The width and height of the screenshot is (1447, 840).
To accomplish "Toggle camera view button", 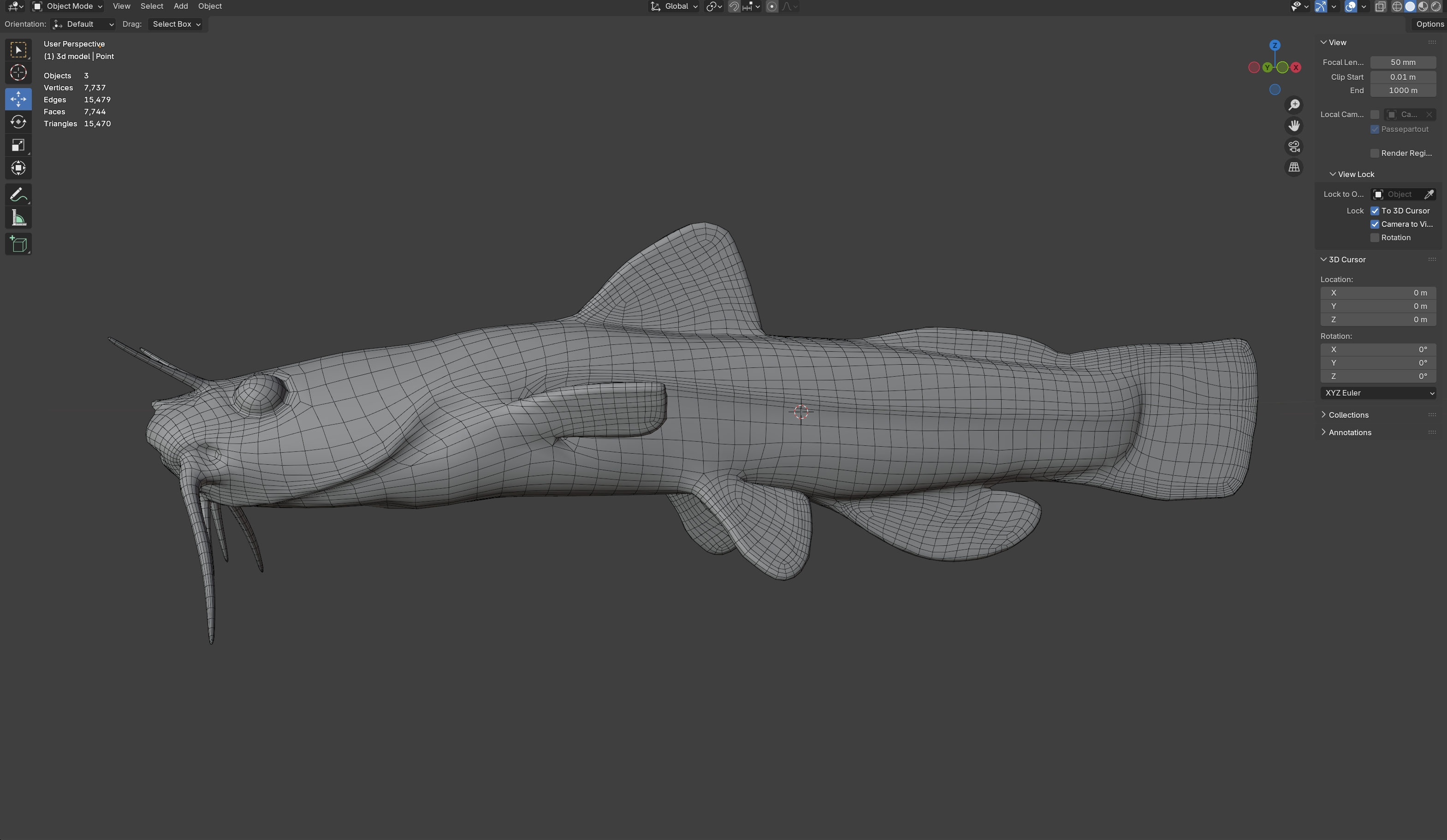I will point(1294,147).
